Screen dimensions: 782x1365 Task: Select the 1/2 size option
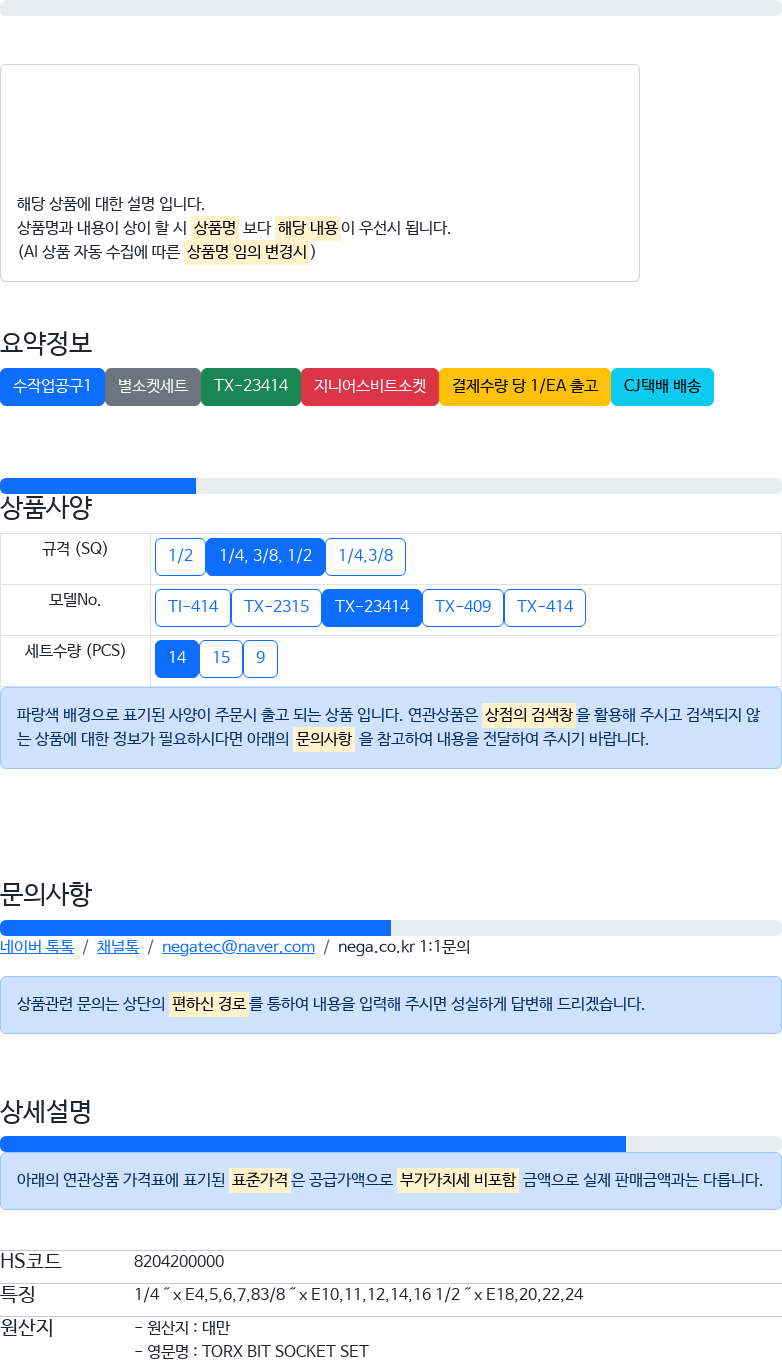pos(180,557)
